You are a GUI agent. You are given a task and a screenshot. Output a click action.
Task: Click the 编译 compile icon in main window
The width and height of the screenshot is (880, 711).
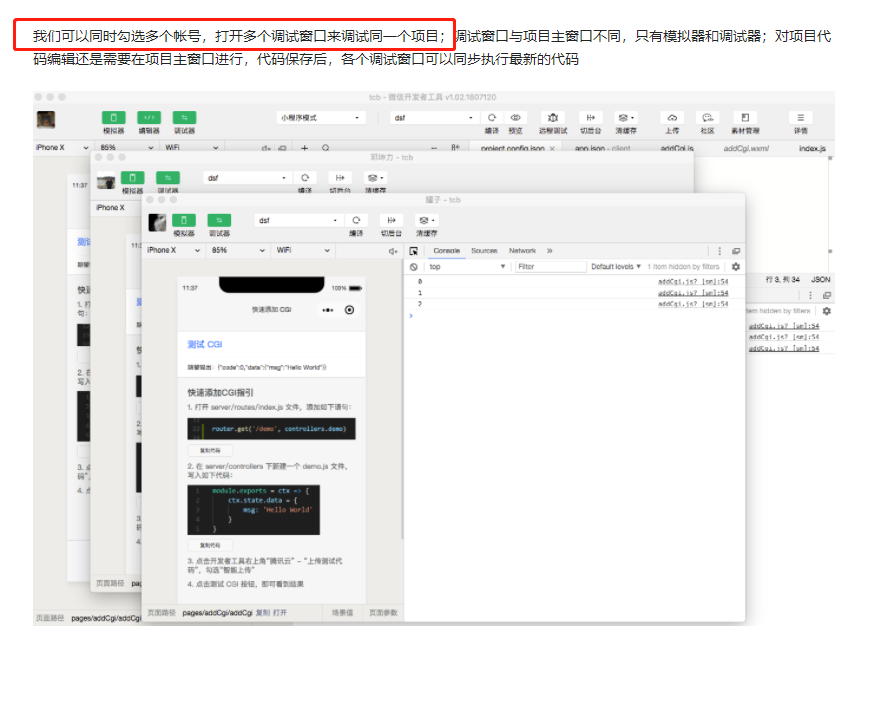click(492, 117)
